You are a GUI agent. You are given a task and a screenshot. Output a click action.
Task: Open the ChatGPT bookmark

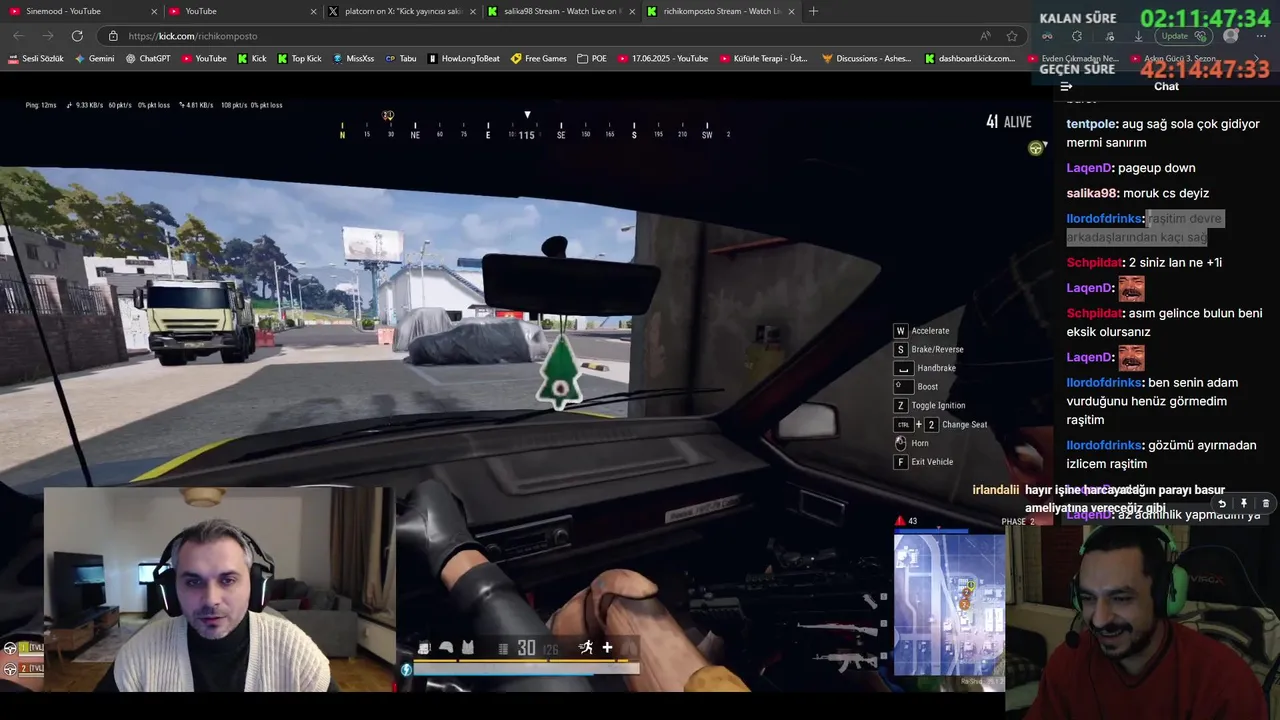[x=148, y=59]
